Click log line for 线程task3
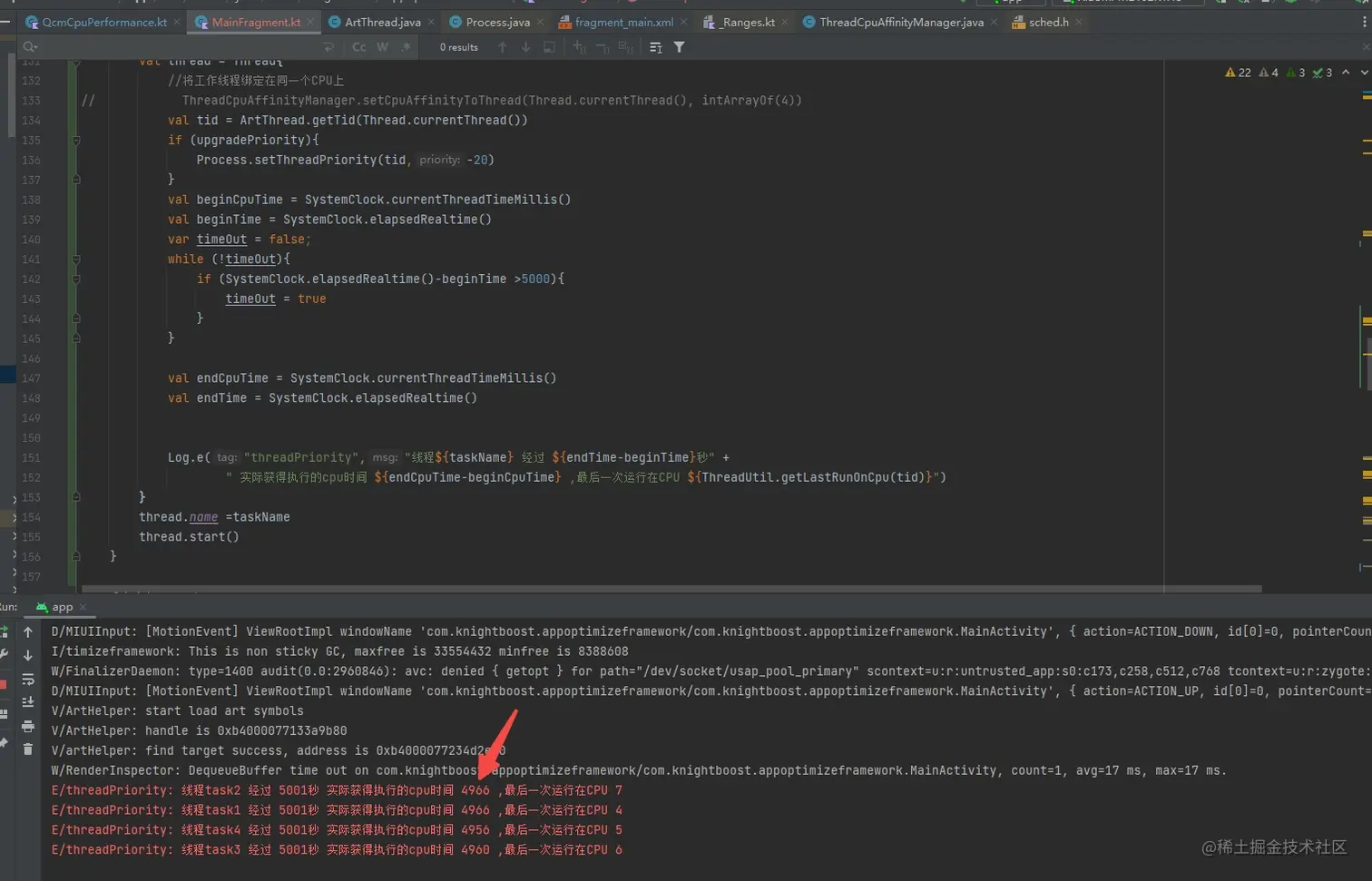The height and width of the screenshot is (881, 1372). click(337, 850)
